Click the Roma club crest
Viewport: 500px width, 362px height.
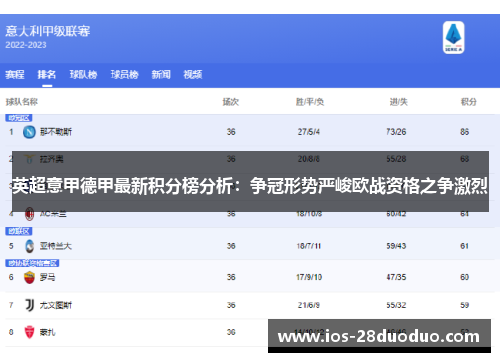point(30,277)
